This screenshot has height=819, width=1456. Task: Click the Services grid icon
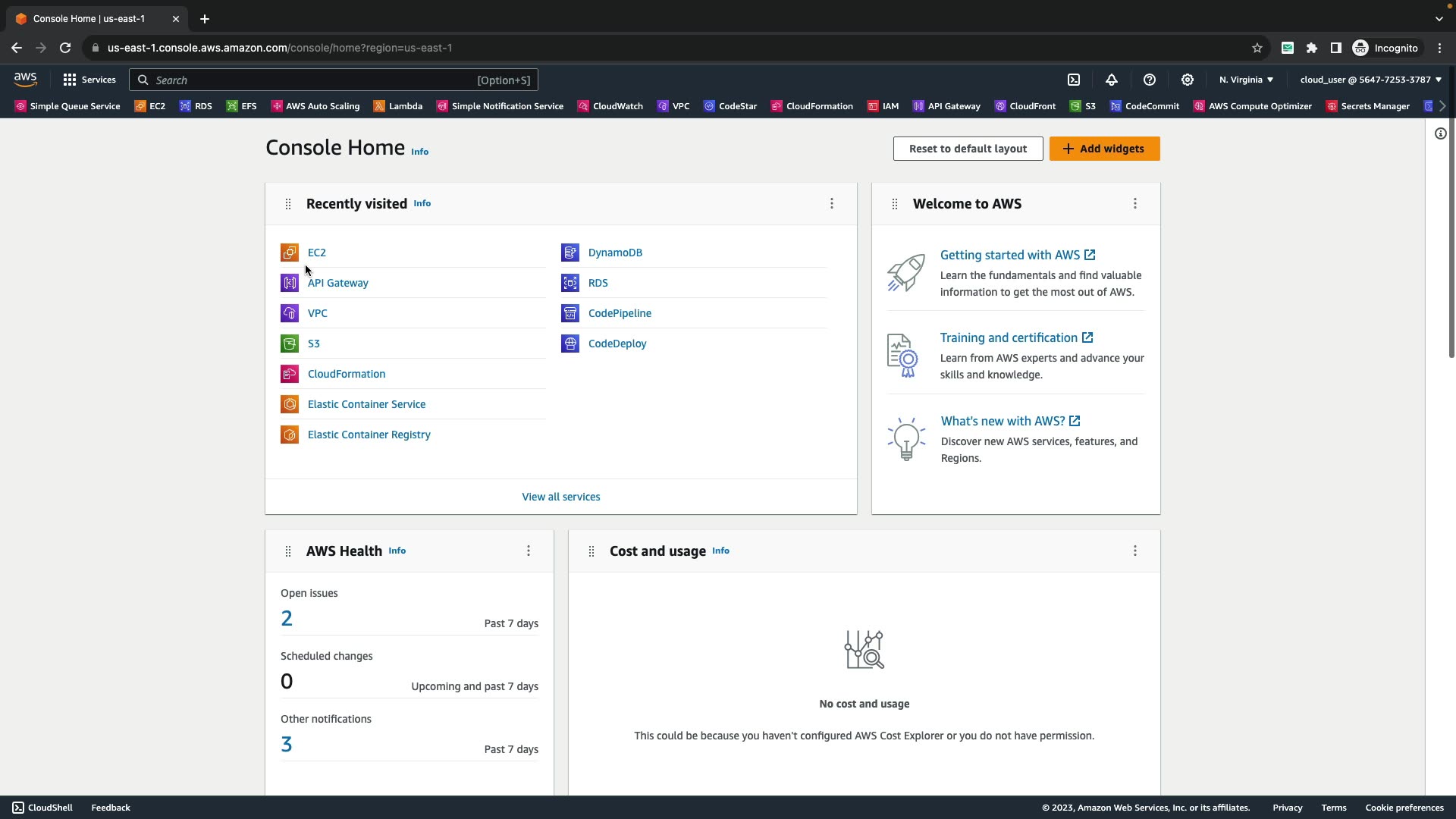[70, 80]
